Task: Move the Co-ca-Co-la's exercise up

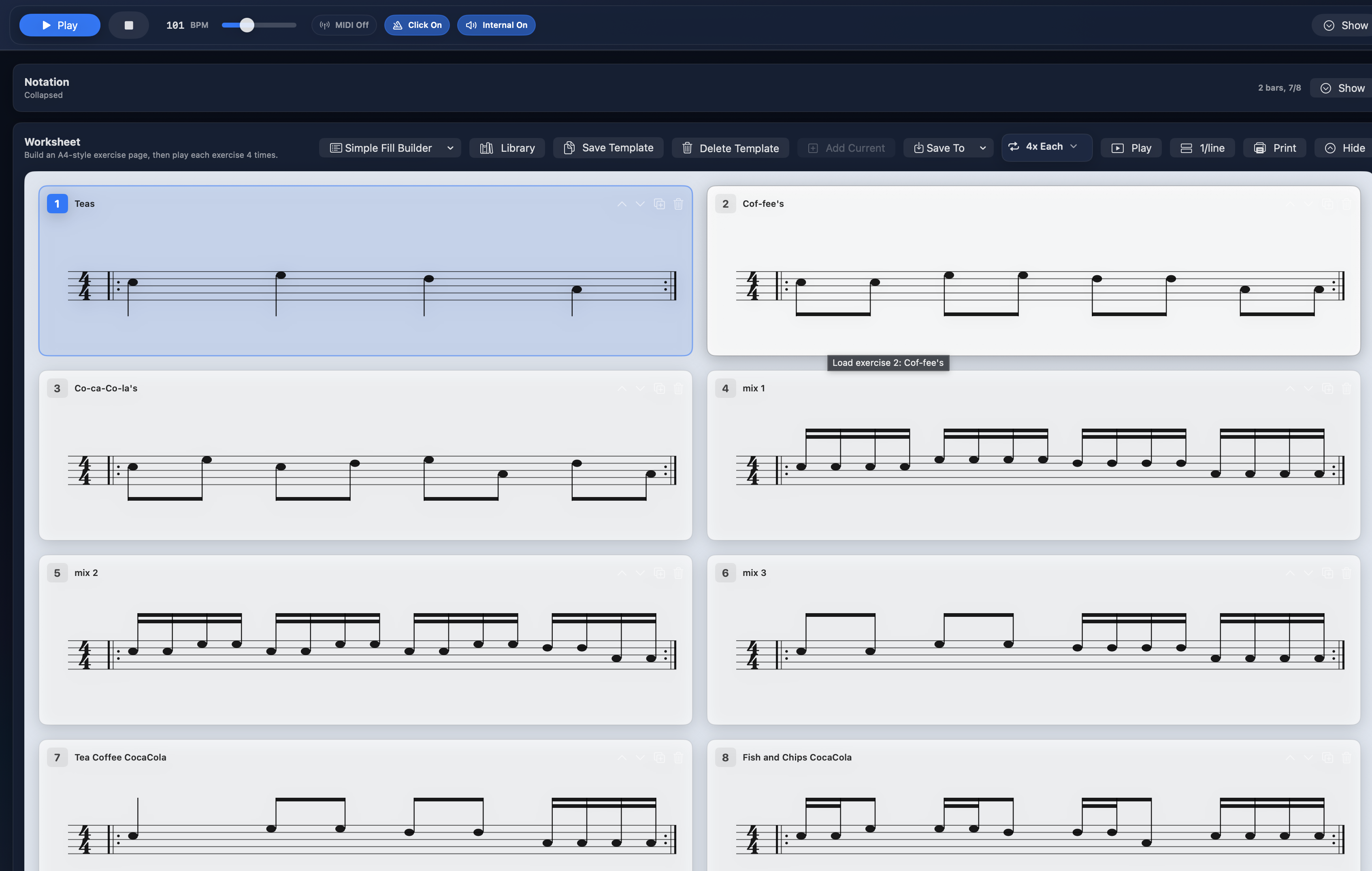Action: [x=622, y=388]
